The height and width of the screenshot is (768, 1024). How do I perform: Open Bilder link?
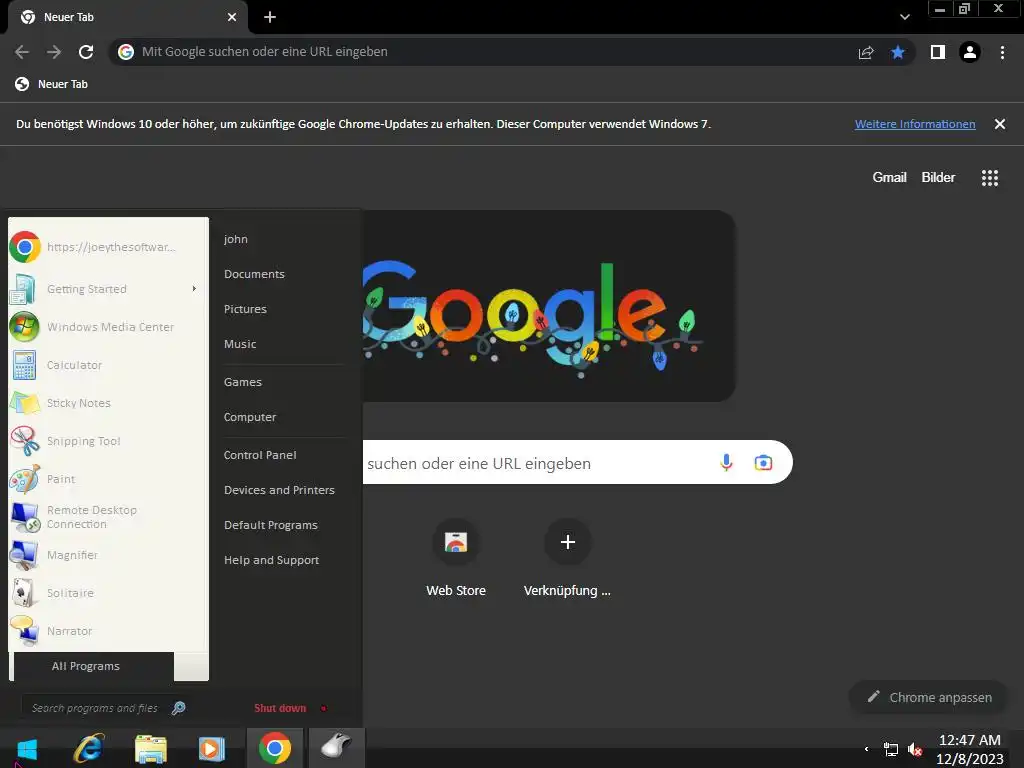click(x=938, y=178)
